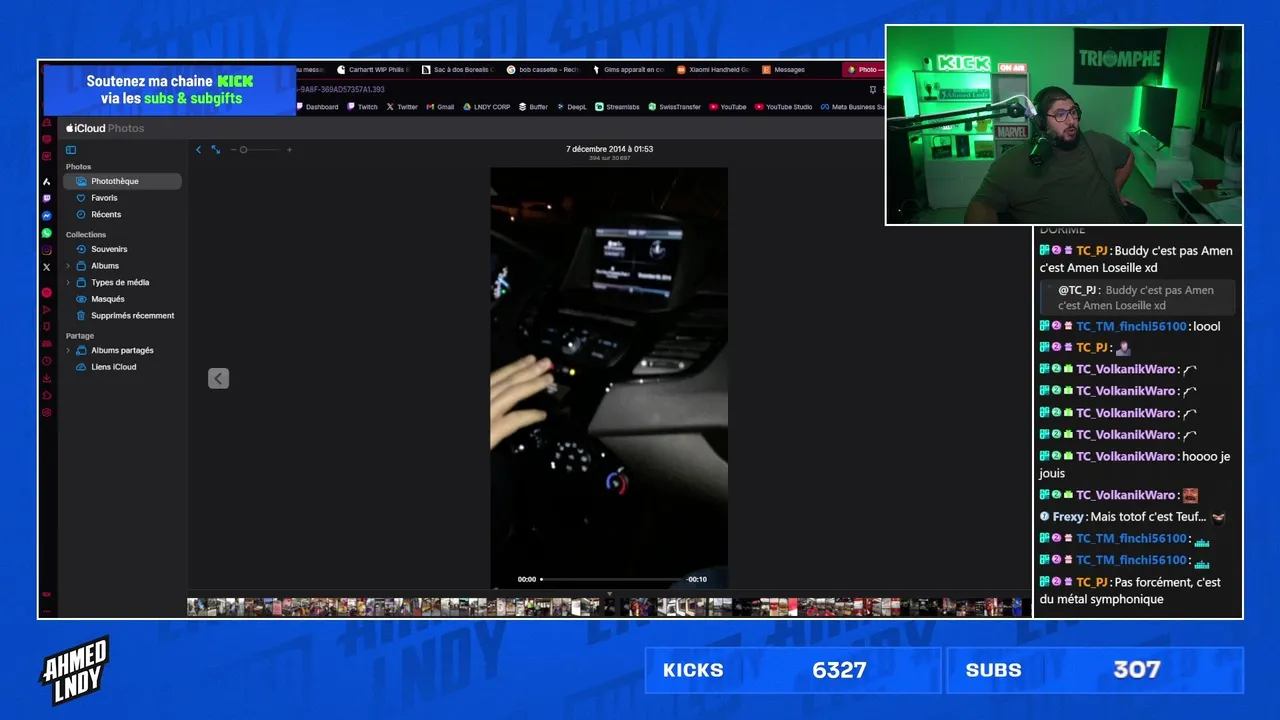This screenshot has width=1280, height=720.
Task: Switch to the Messages browser tab
Action: click(x=783, y=70)
